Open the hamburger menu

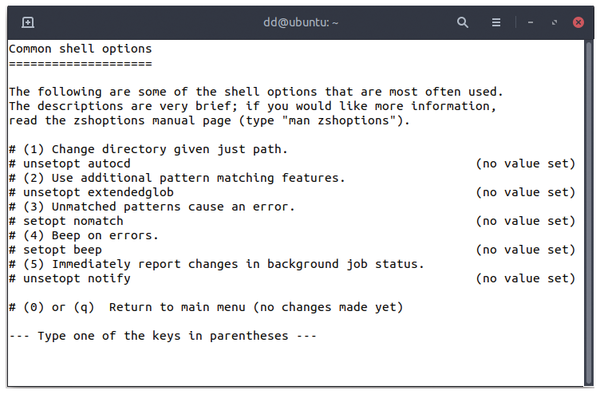[496, 23]
